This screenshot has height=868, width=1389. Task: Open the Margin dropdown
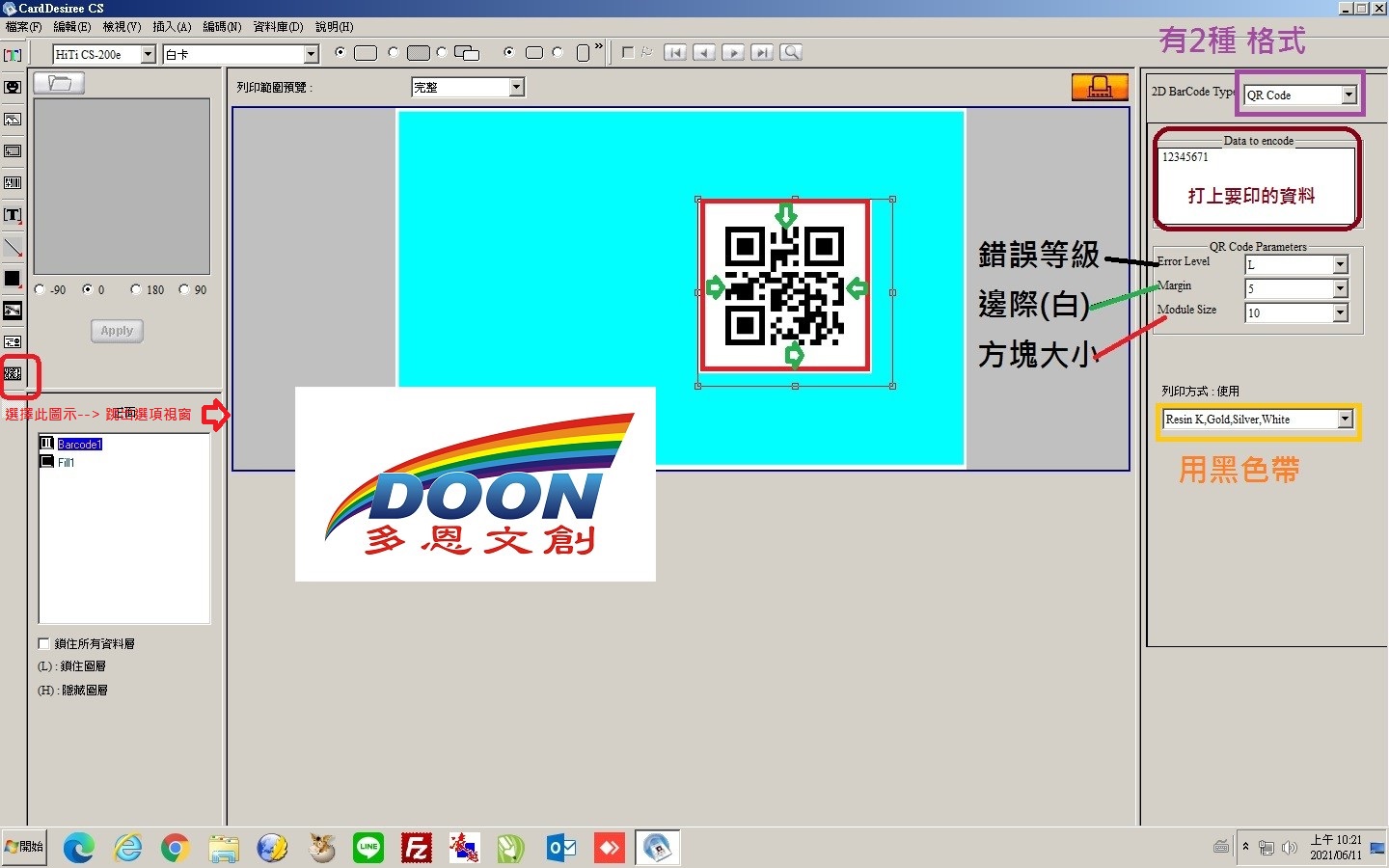click(1340, 288)
